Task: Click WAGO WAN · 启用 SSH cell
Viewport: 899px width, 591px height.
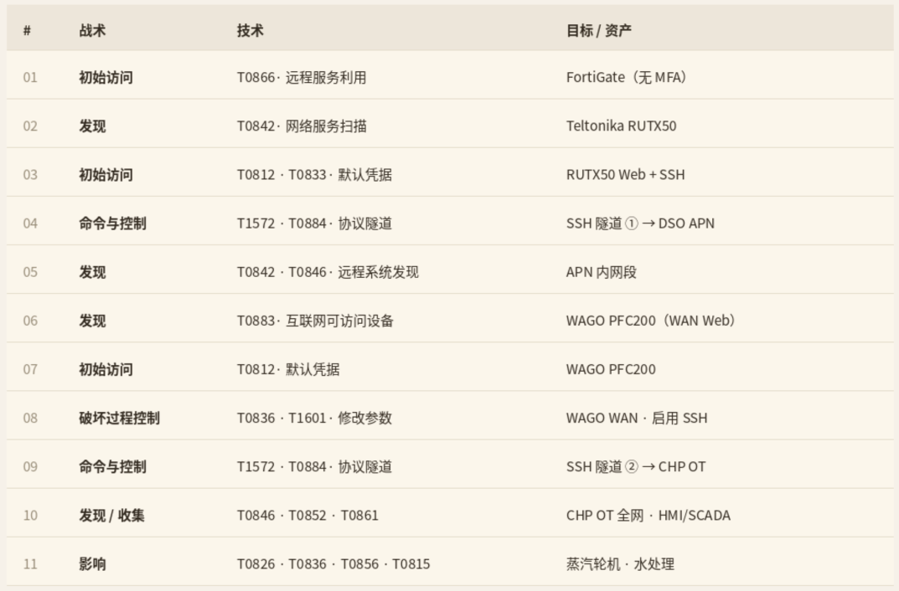Action: (x=636, y=418)
